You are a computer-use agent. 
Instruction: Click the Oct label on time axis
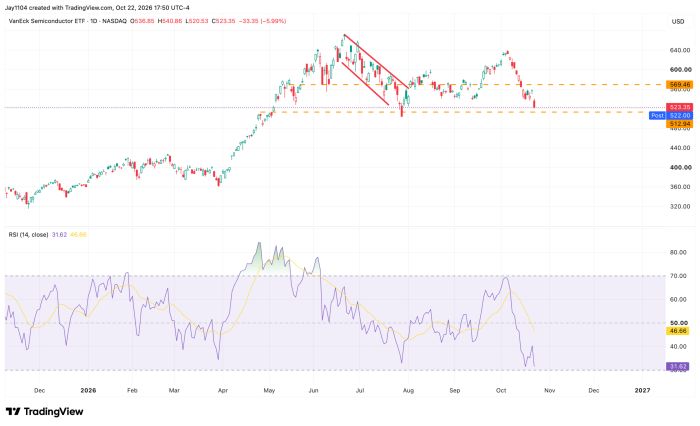pyautogui.click(x=501, y=390)
